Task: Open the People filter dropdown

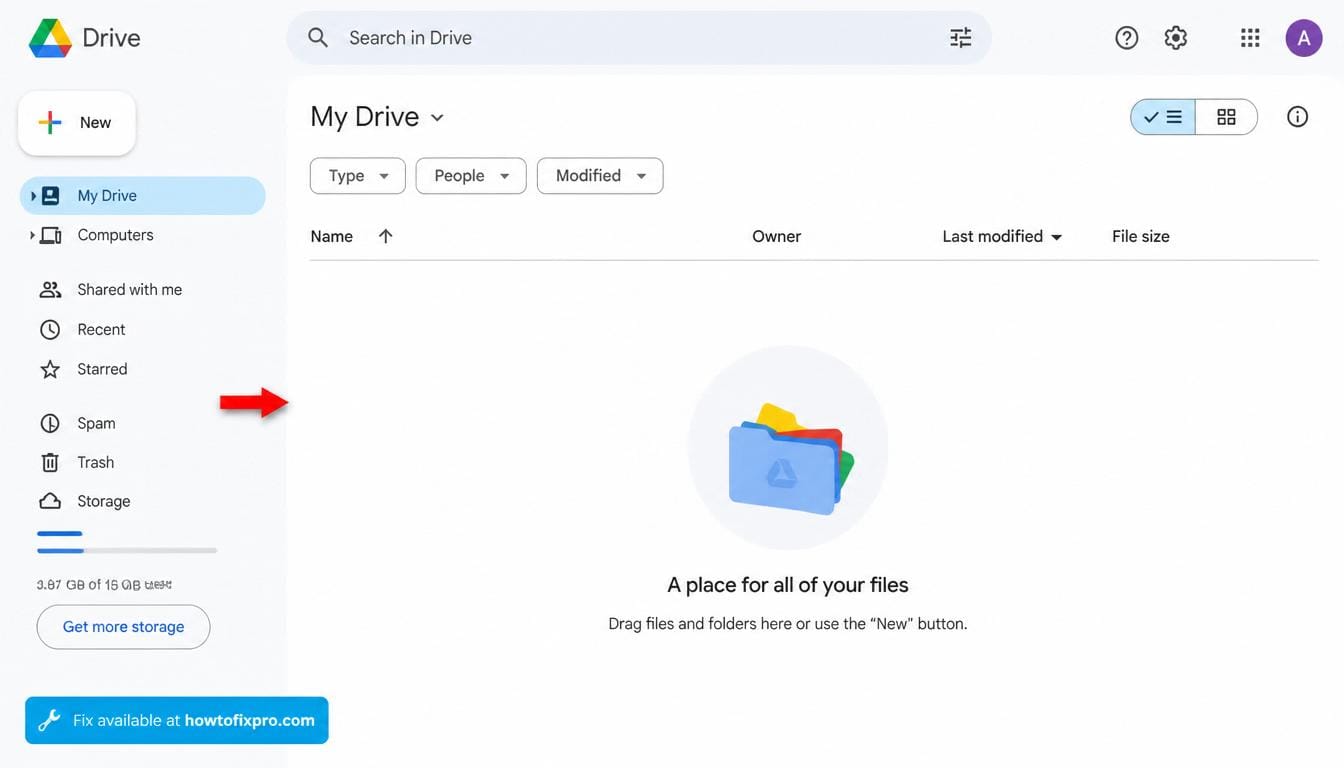Action: pyautogui.click(x=471, y=176)
